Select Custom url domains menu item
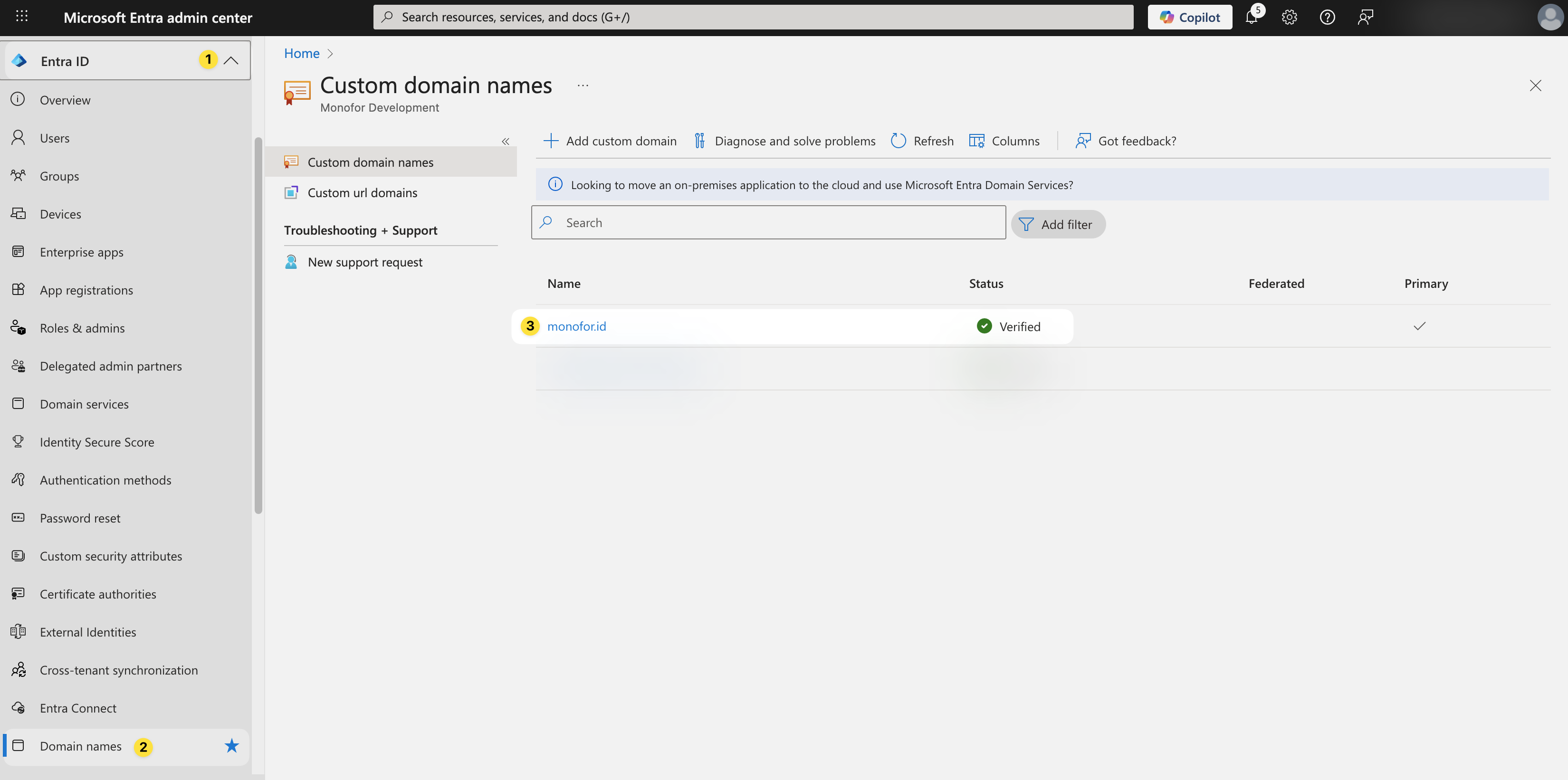This screenshot has height=780, width=1568. 362,193
